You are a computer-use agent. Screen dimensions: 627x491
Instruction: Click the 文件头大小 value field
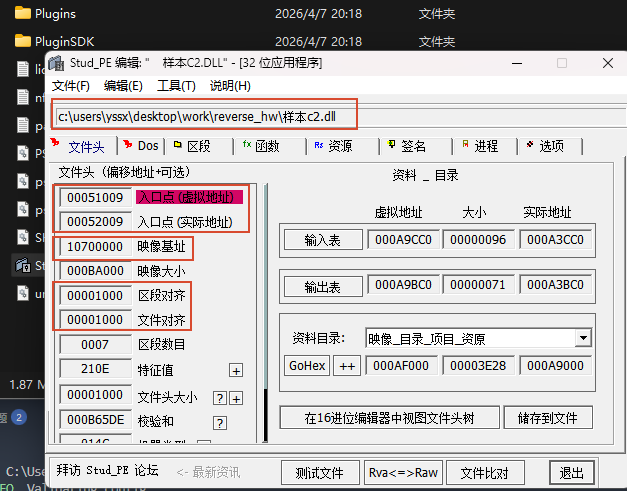95,395
